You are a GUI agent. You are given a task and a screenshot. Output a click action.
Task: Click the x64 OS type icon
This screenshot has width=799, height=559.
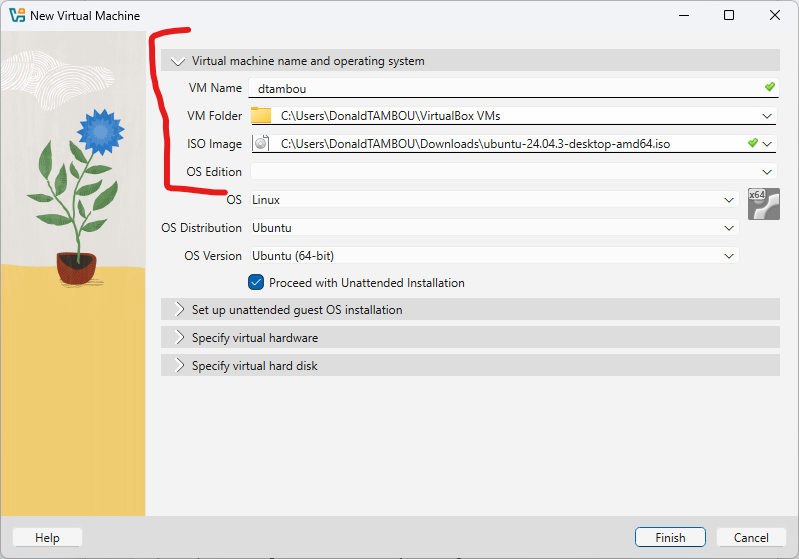tap(763, 204)
